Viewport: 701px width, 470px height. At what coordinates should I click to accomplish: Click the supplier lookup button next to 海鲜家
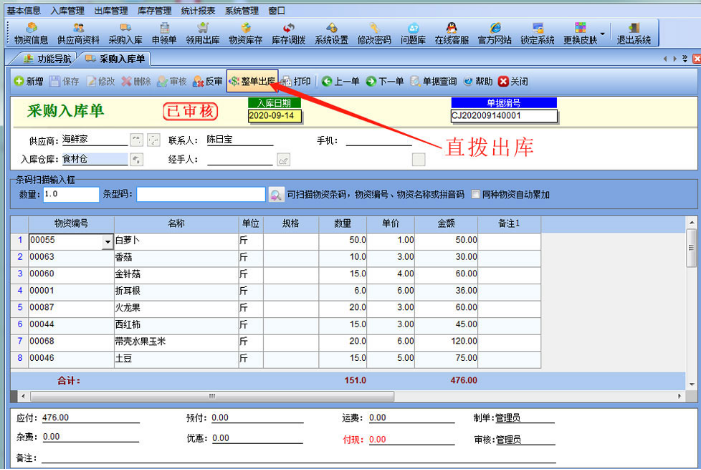point(136,140)
